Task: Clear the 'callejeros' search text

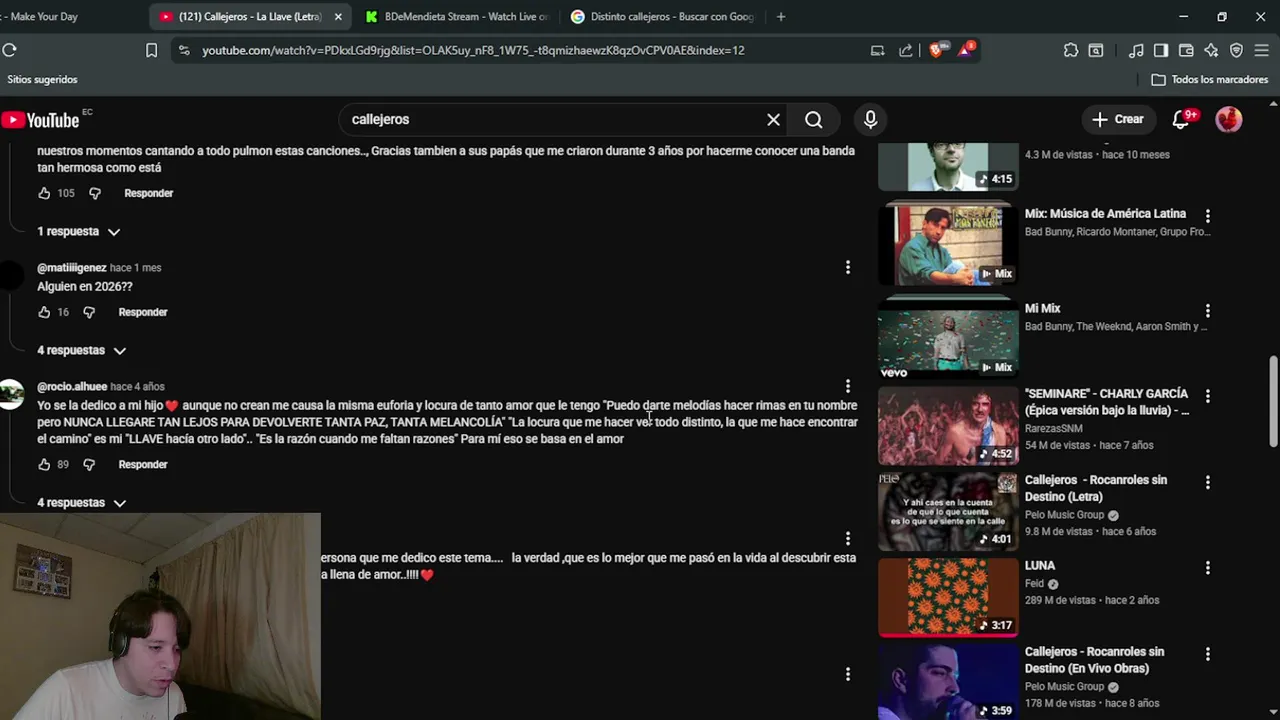Action: (x=773, y=120)
